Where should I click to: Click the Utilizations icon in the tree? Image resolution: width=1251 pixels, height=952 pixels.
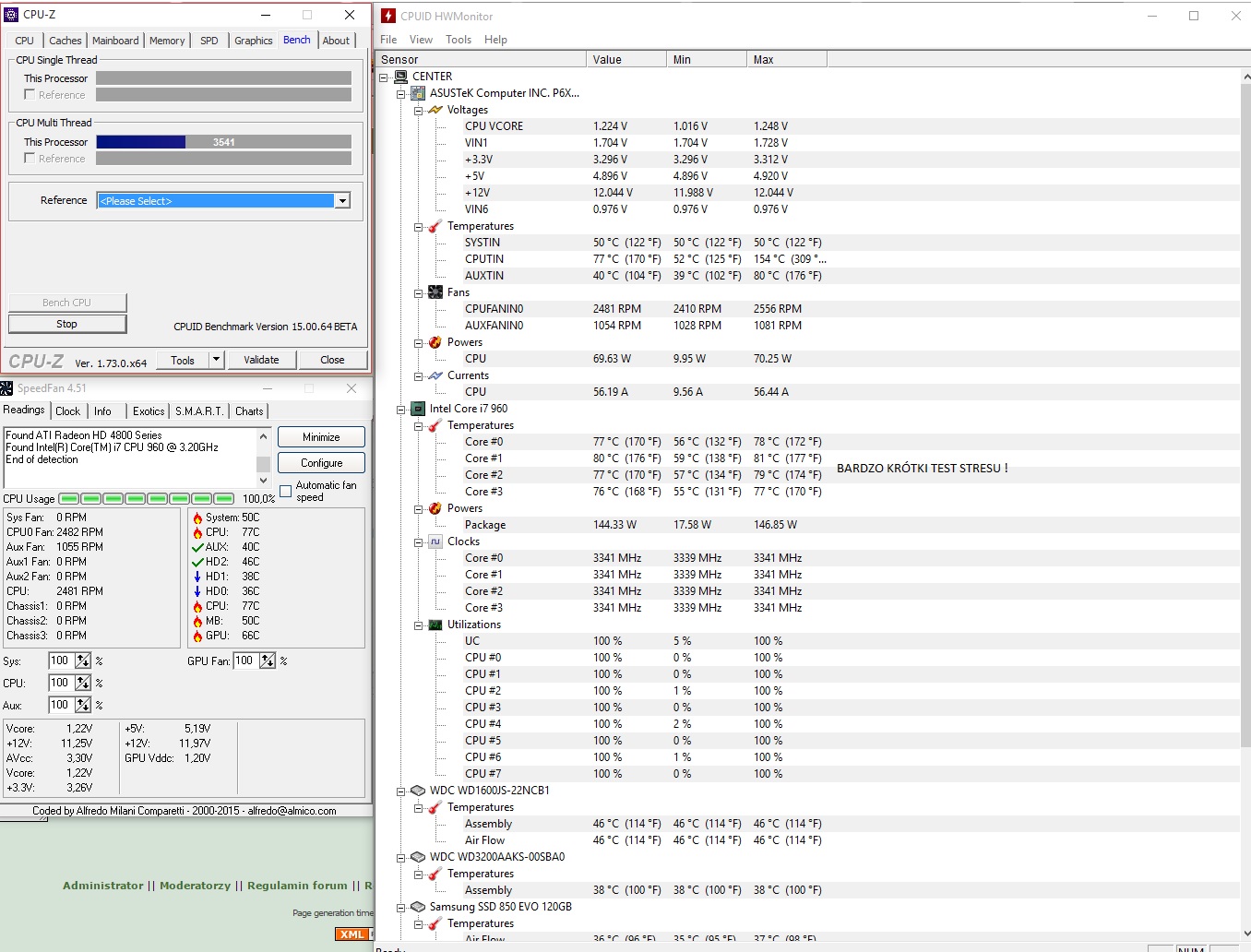(x=435, y=625)
